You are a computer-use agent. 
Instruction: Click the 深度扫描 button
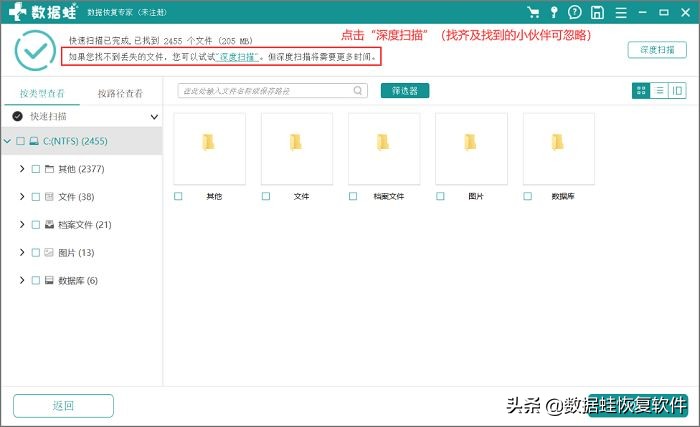click(x=657, y=50)
